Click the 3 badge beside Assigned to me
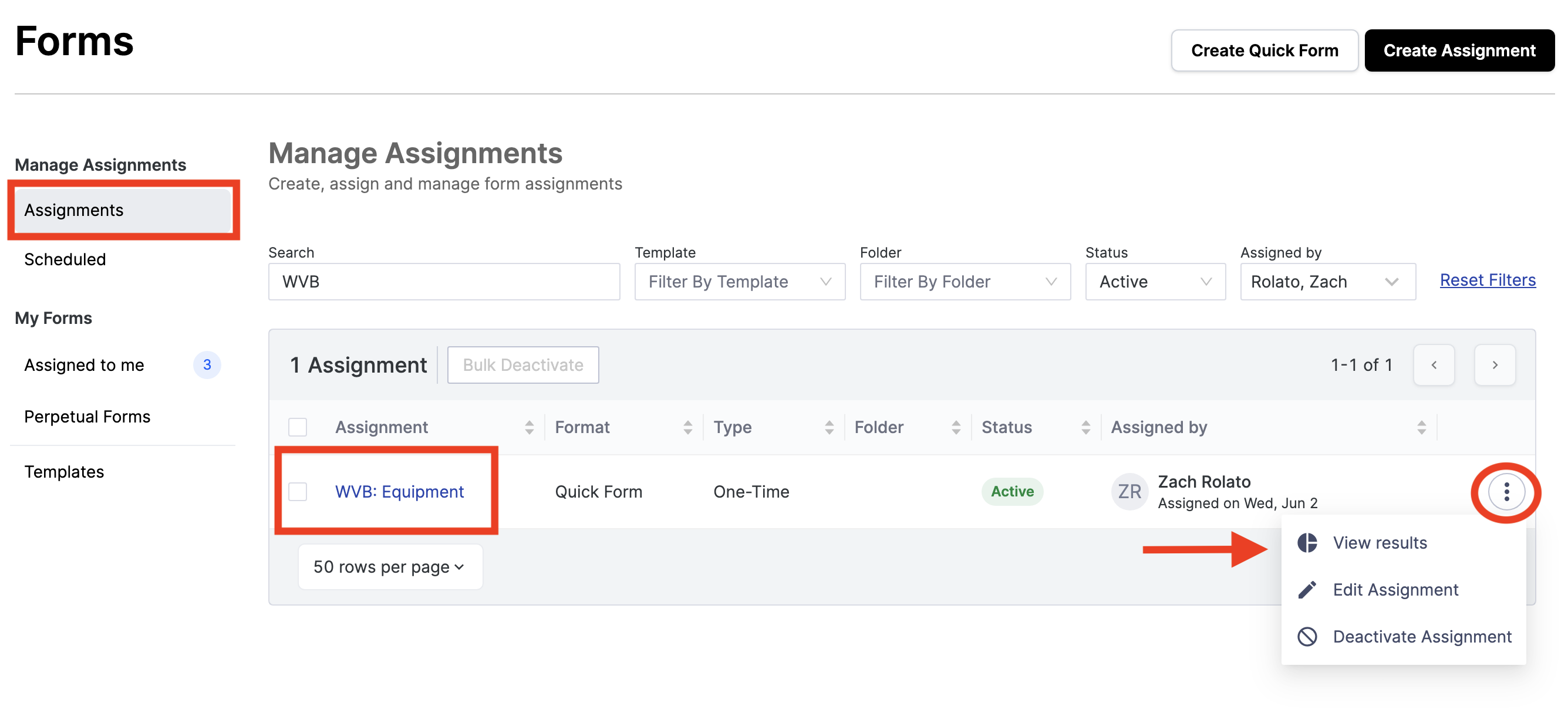1568x720 pixels. pyautogui.click(x=207, y=364)
